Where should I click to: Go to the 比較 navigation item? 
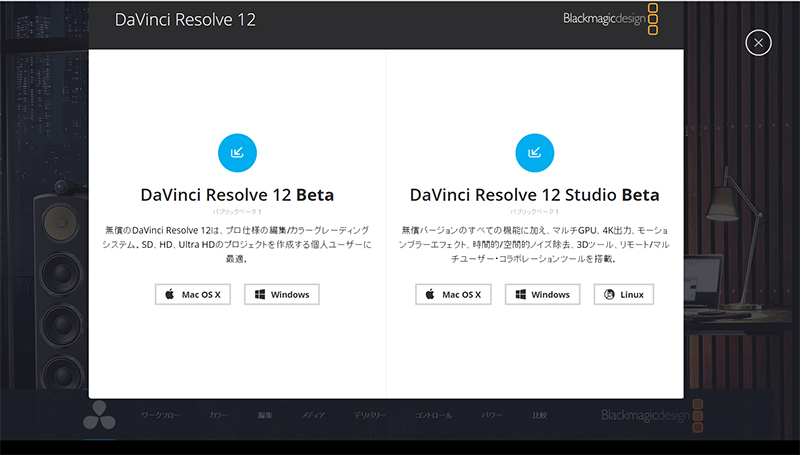540,415
